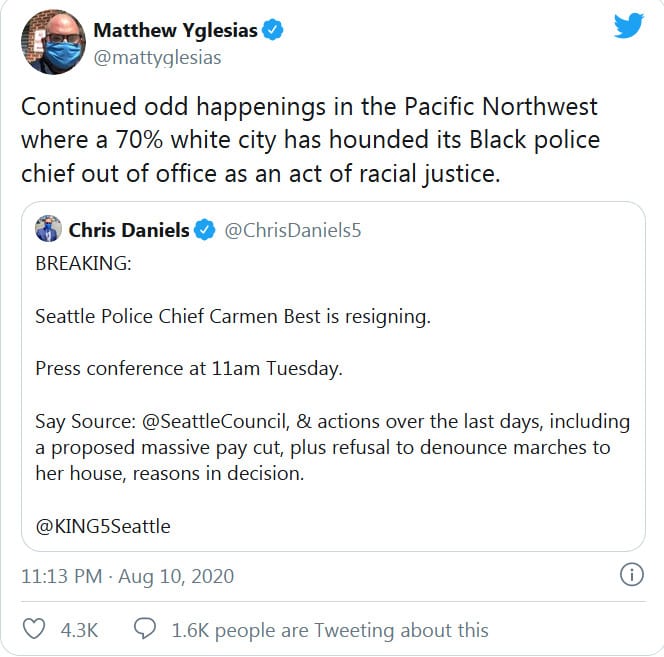
Task: Click the Twitter bird logo
Action: 629,27
